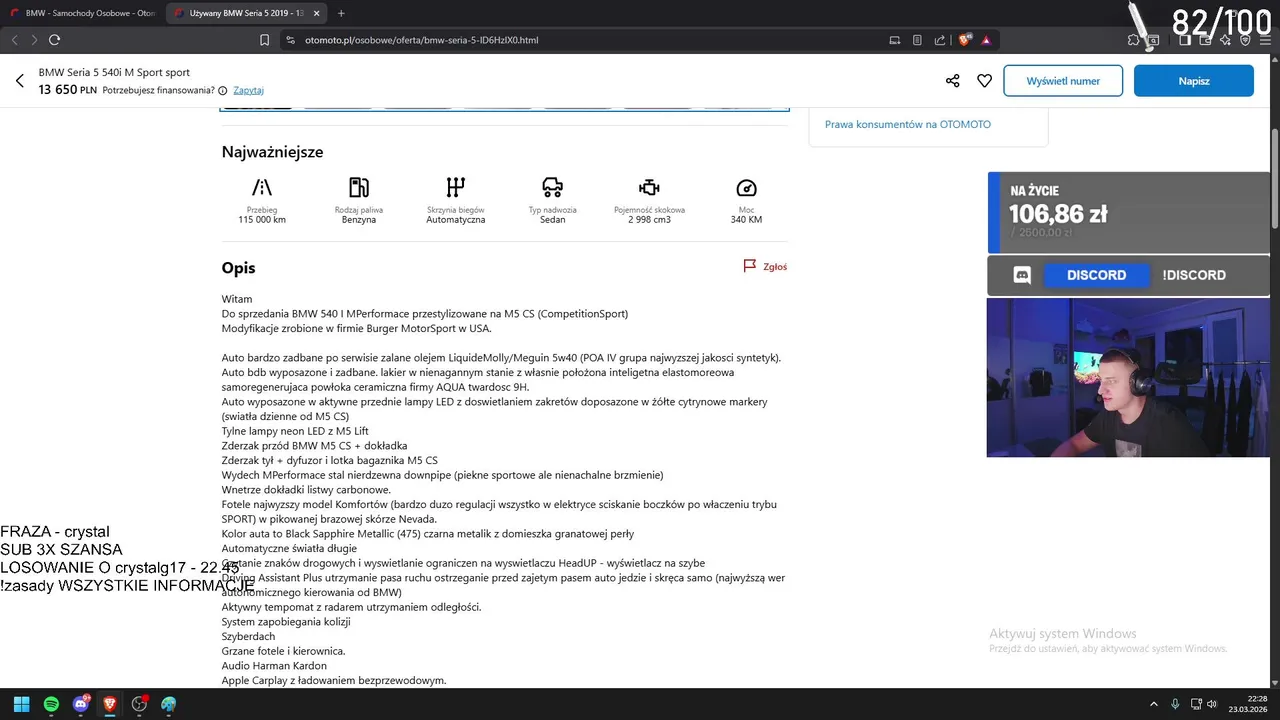The image size is (1280, 720).
Task: Close the Używany BMW Seria 5 tab
Action: pyautogui.click(x=316, y=13)
